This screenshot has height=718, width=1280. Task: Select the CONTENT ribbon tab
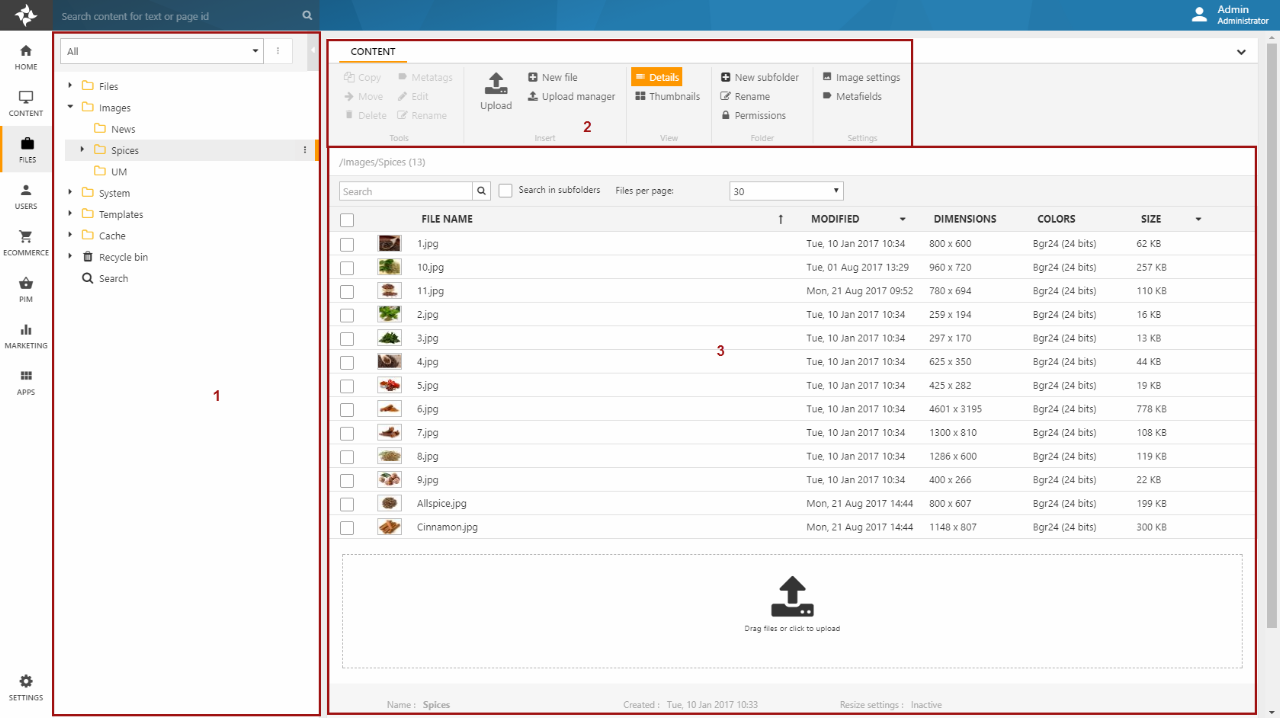(x=373, y=52)
